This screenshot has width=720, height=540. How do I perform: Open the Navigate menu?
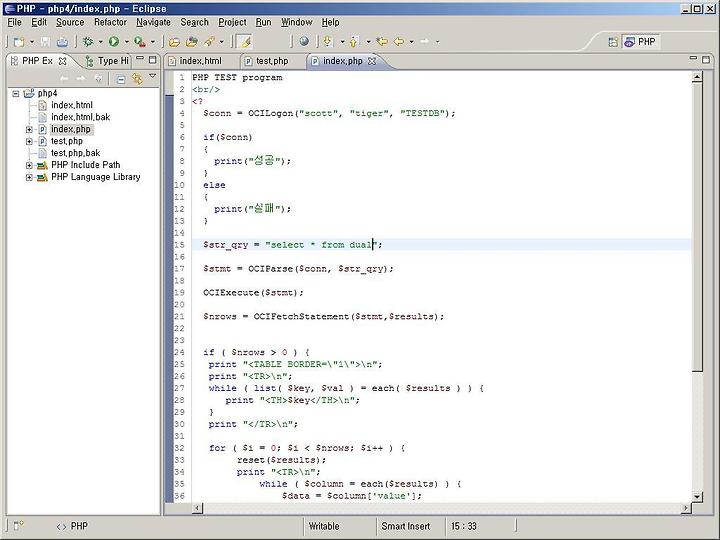coord(153,22)
